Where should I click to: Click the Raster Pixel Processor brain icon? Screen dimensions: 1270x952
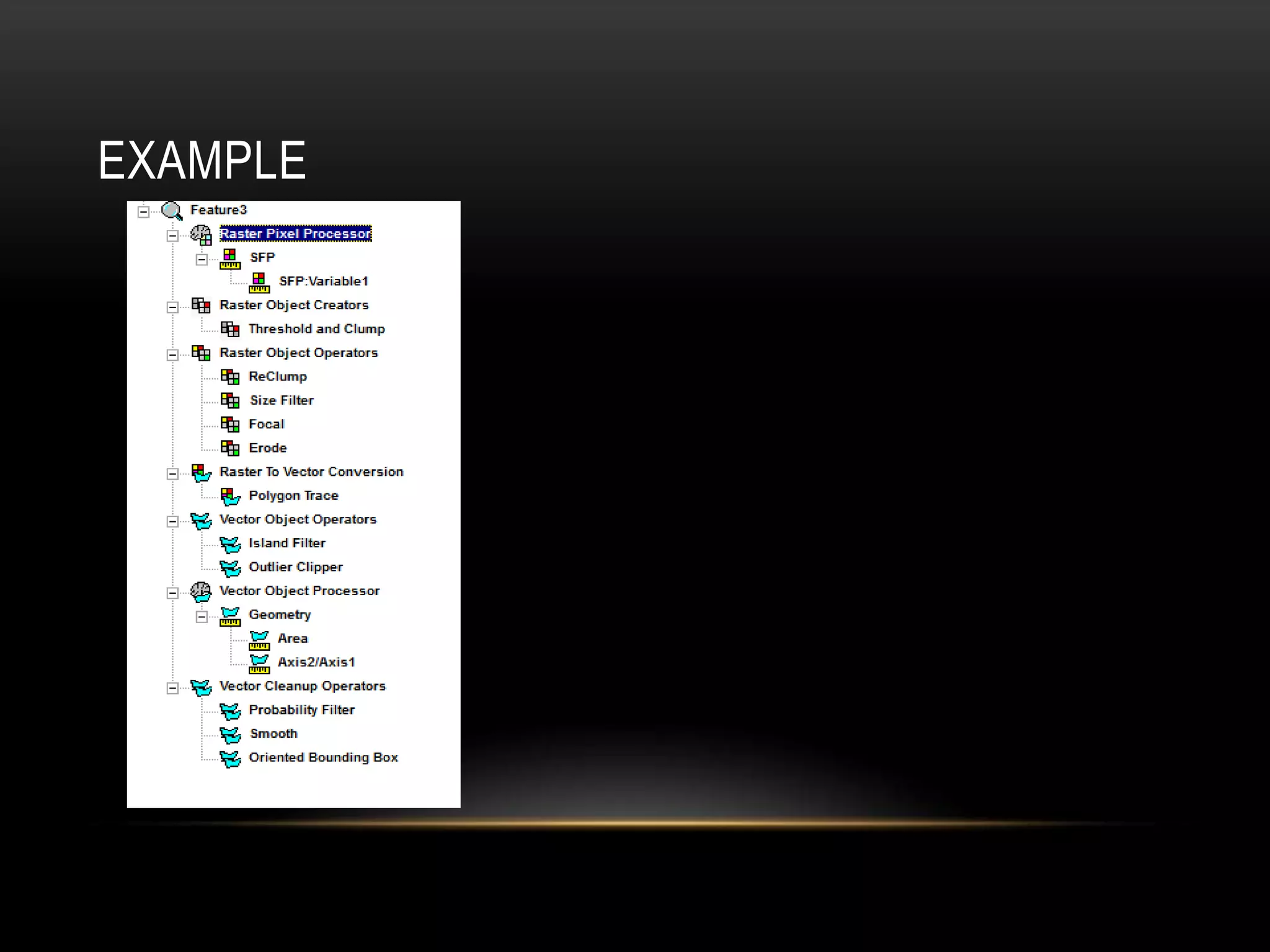(201, 235)
